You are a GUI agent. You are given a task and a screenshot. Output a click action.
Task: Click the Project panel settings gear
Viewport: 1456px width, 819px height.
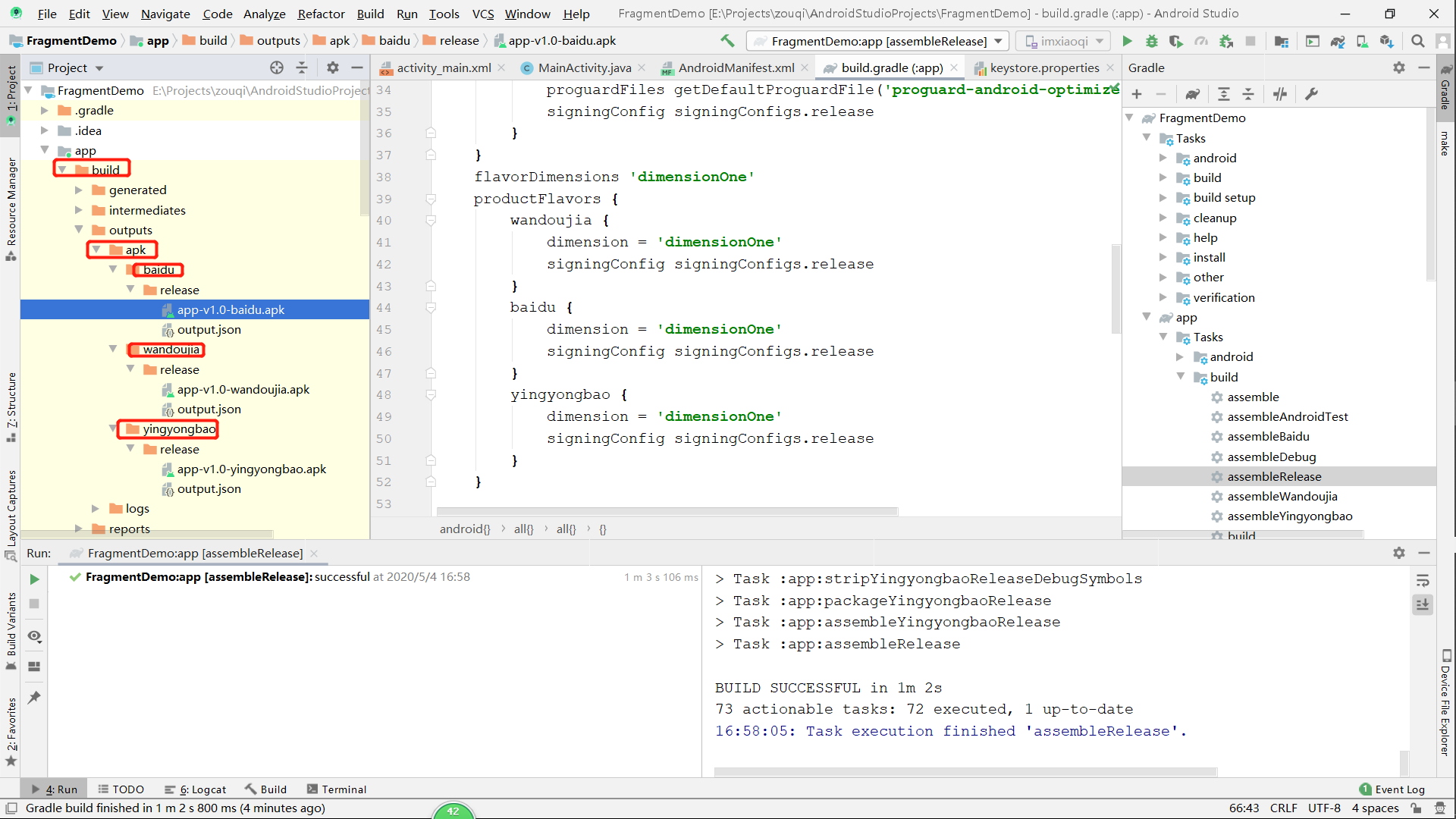pos(332,67)
